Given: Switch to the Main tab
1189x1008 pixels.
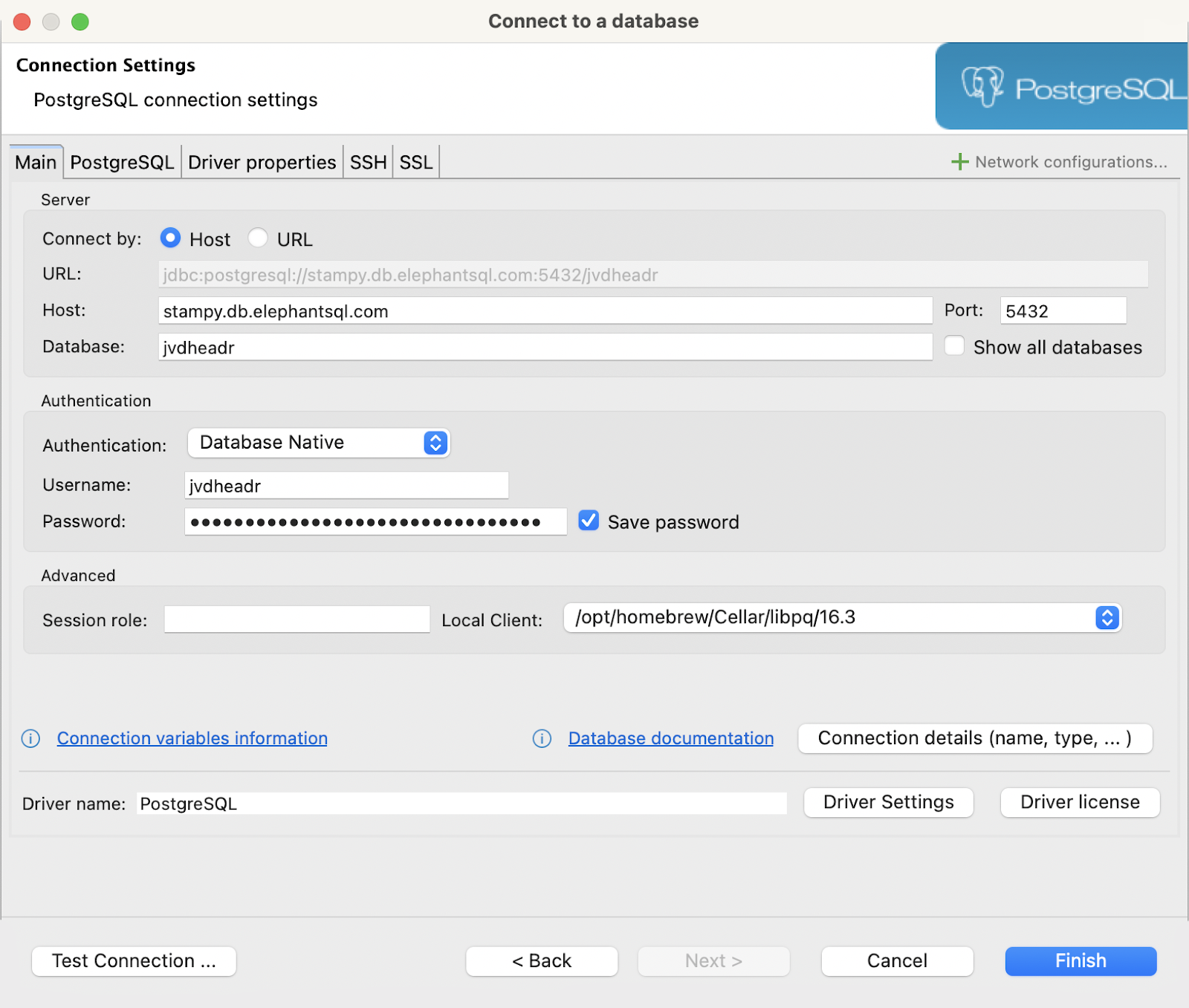Looking at the screenshot, I should pyautogui.click(x=36, y=162).
